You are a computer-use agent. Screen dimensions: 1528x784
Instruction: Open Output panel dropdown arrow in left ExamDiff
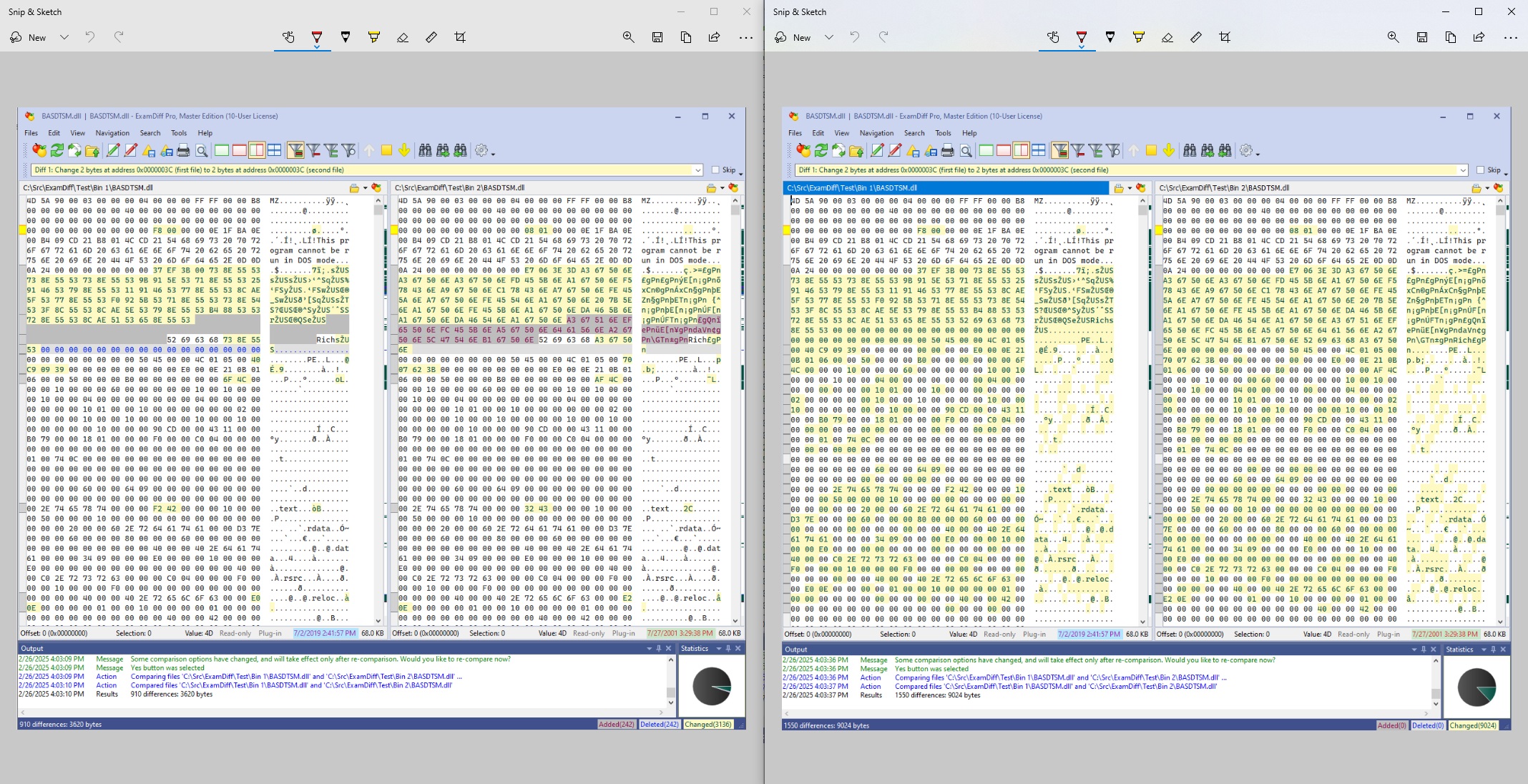click(649, 649)
